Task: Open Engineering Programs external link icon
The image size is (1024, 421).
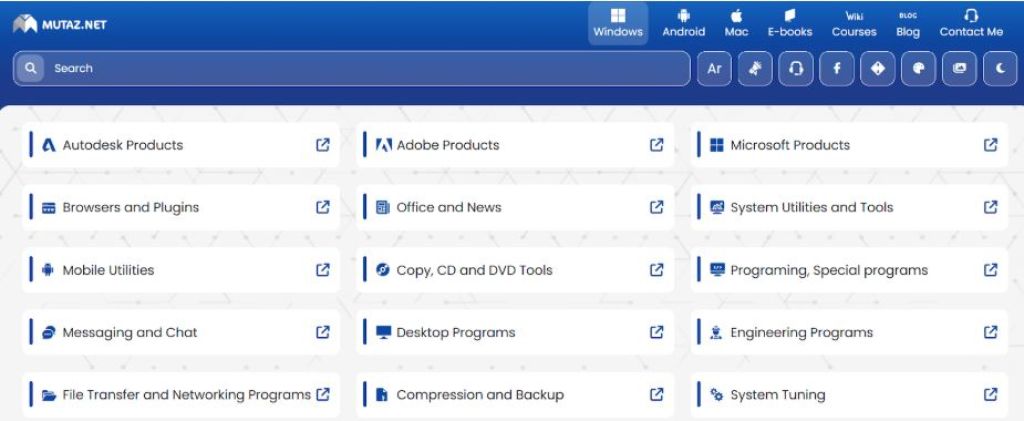Action: (x=990, y=332)
